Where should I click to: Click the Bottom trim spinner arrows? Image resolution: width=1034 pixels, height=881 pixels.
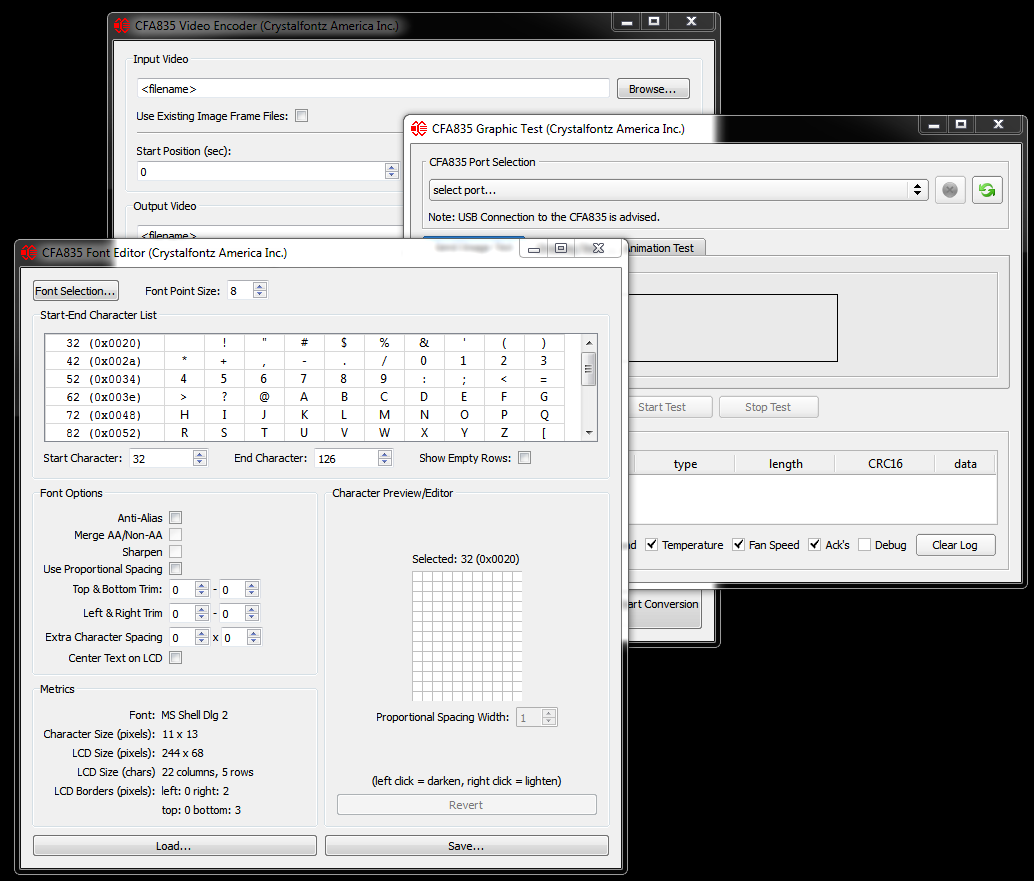(x=252, y=589)
